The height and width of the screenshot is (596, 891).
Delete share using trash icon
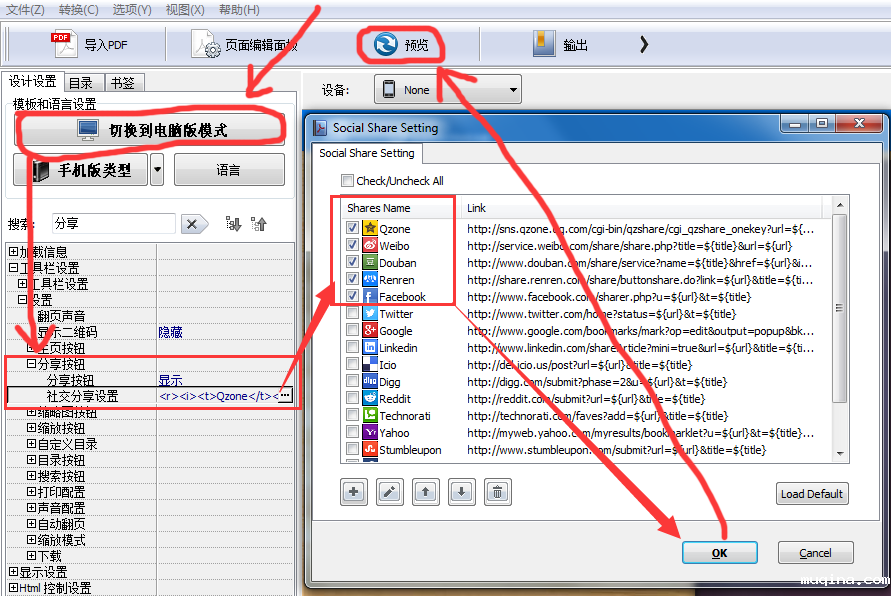pyautogui.click(x=496, y=492)
